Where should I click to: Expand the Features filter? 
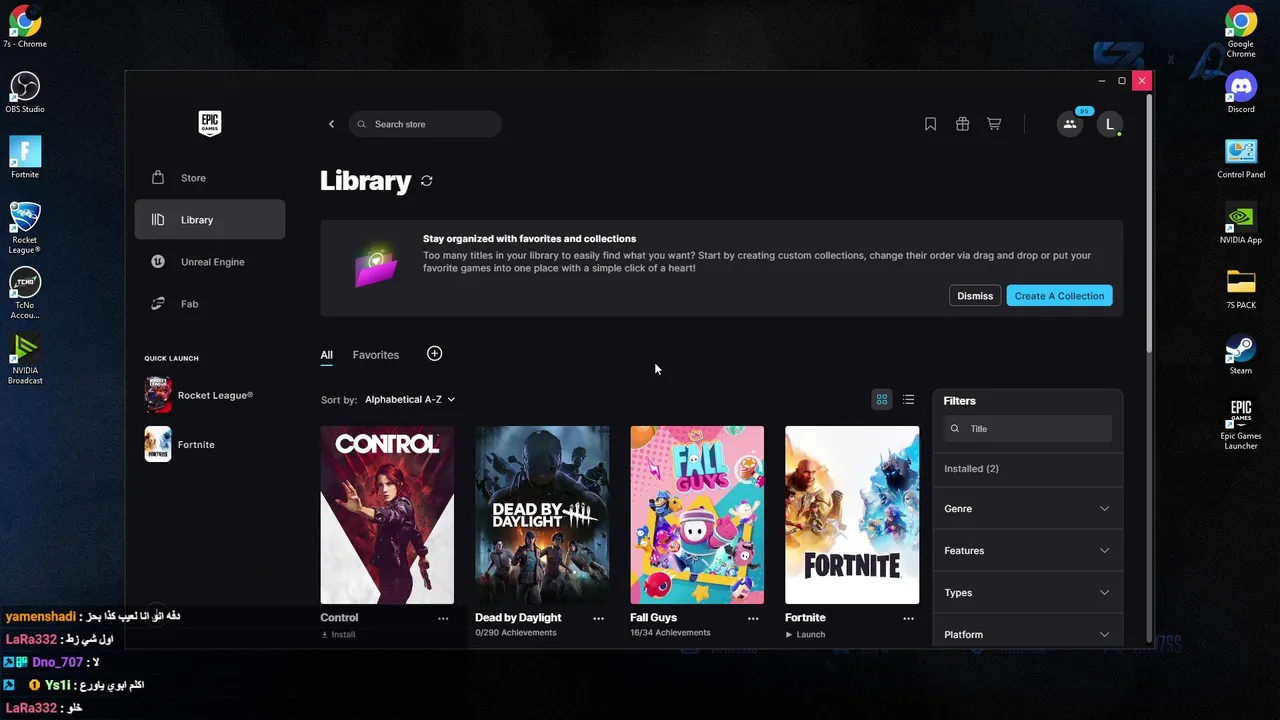pos(1027,551)
